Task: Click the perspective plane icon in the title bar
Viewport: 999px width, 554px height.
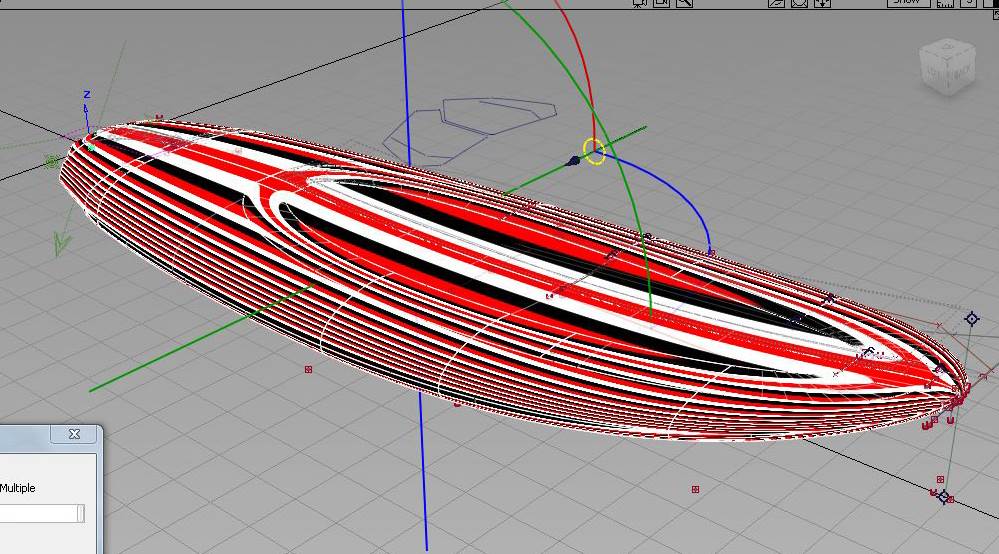Action: (777, 3)
